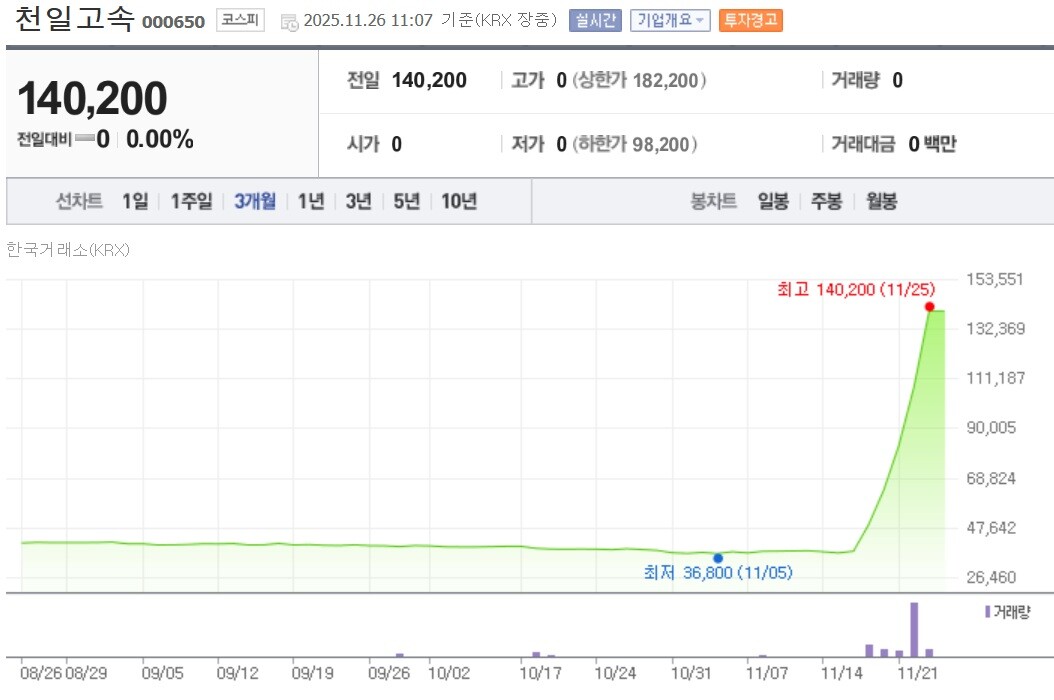Screen dimensions: 1054x700
Task: Open the 기업개요 dropdown
Action: (670, 21)
